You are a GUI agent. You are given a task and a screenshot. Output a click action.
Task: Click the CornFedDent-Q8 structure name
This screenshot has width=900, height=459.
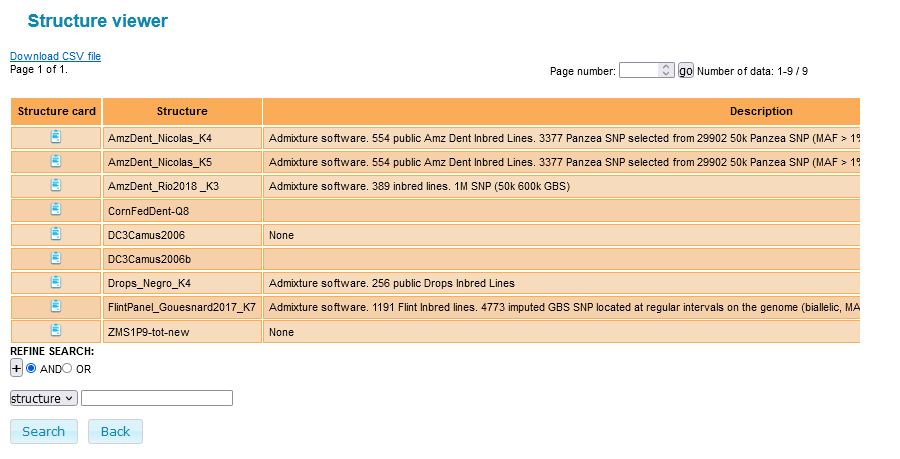(148, 211)
